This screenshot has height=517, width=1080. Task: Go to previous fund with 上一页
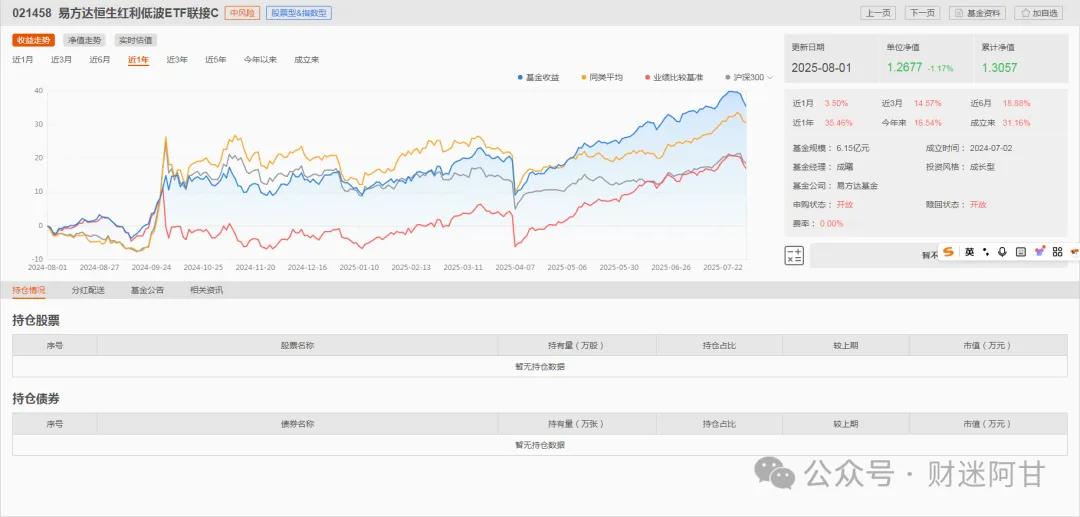[x=878, y=13]
